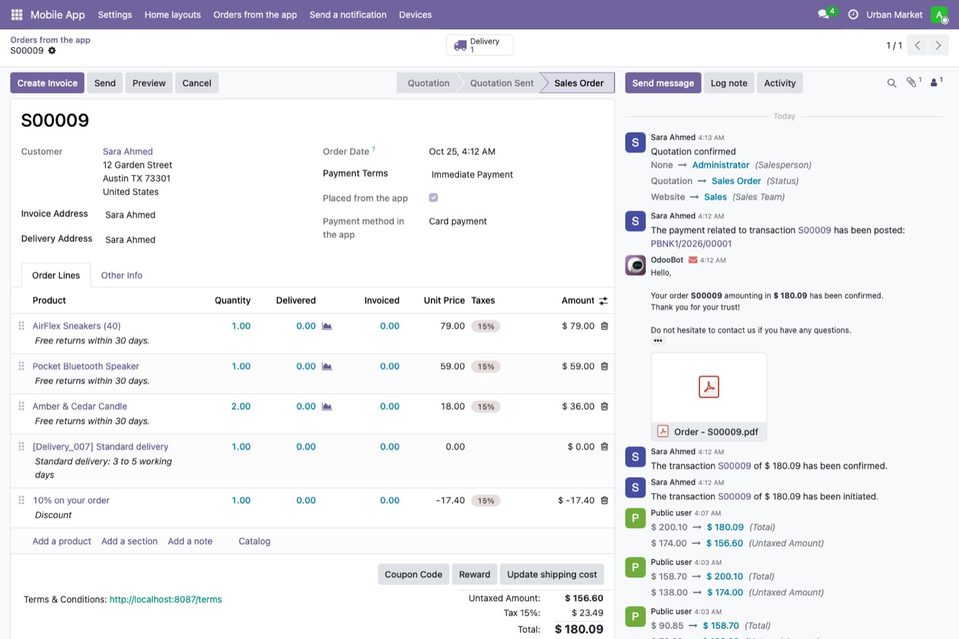Click the Log note button
Image resolution: width=959 pixels, height=639 pixels.
click(728, 83)
